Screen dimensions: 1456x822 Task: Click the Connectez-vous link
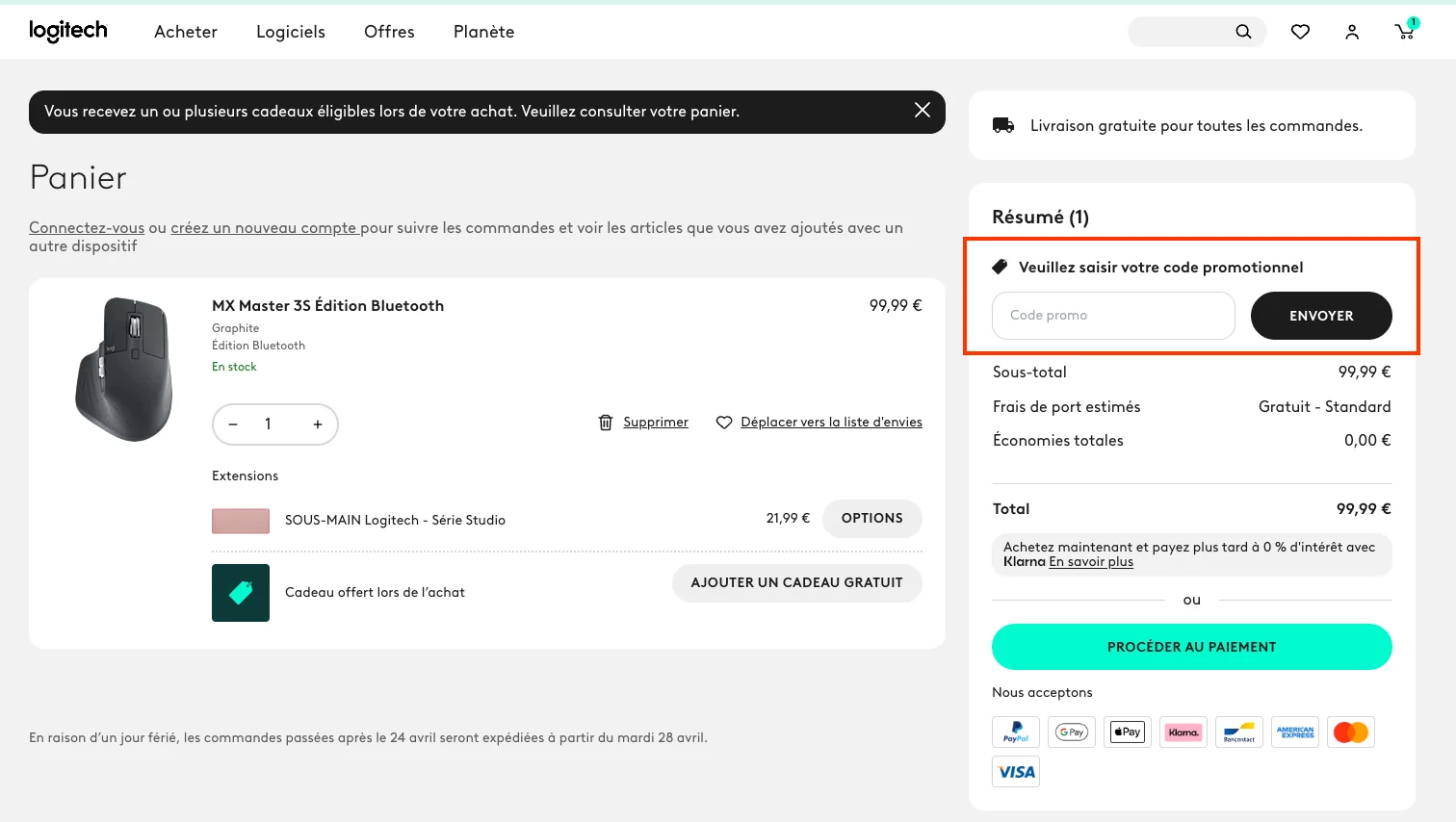[87, 228]
